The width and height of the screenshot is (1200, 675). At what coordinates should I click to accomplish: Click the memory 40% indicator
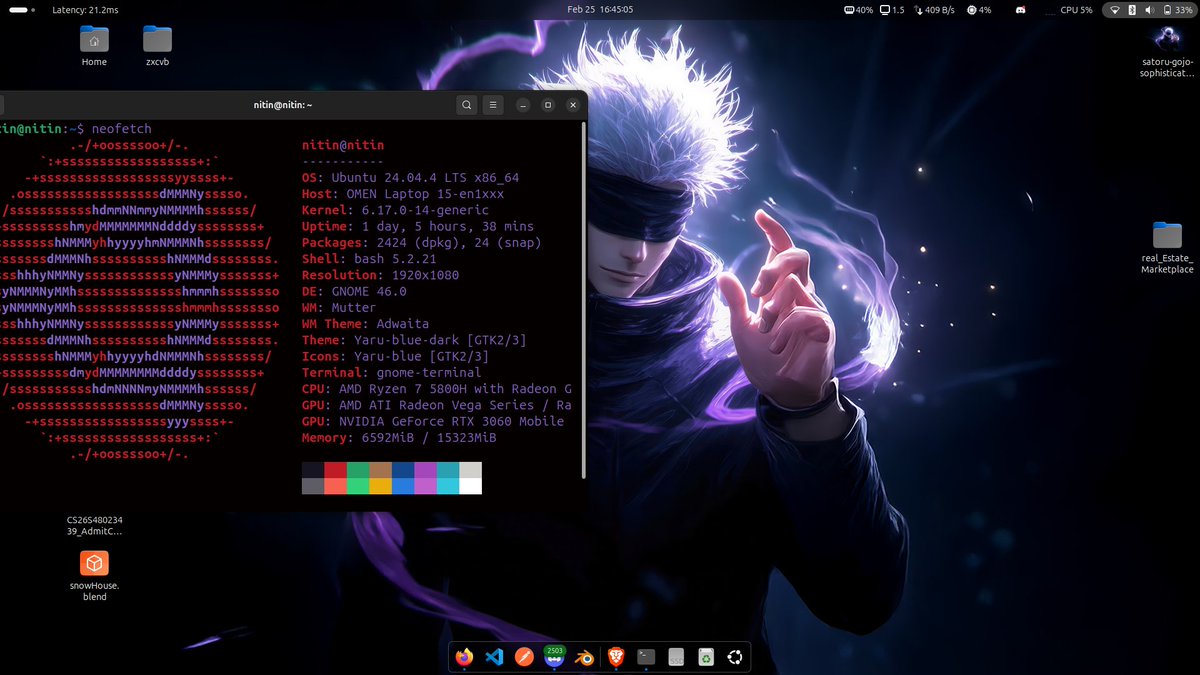[859, 9]
